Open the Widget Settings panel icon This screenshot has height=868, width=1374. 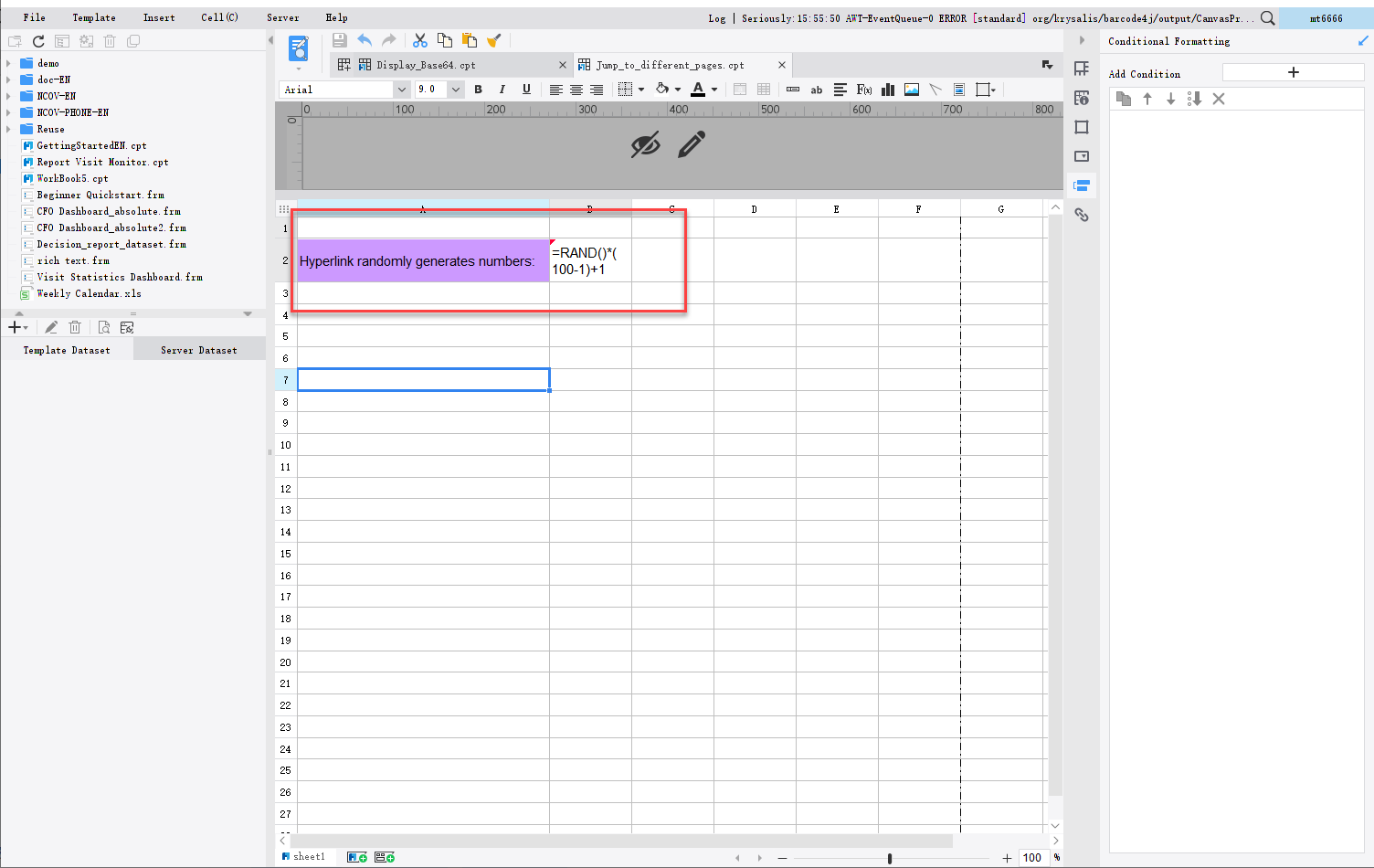[1082, 156]
